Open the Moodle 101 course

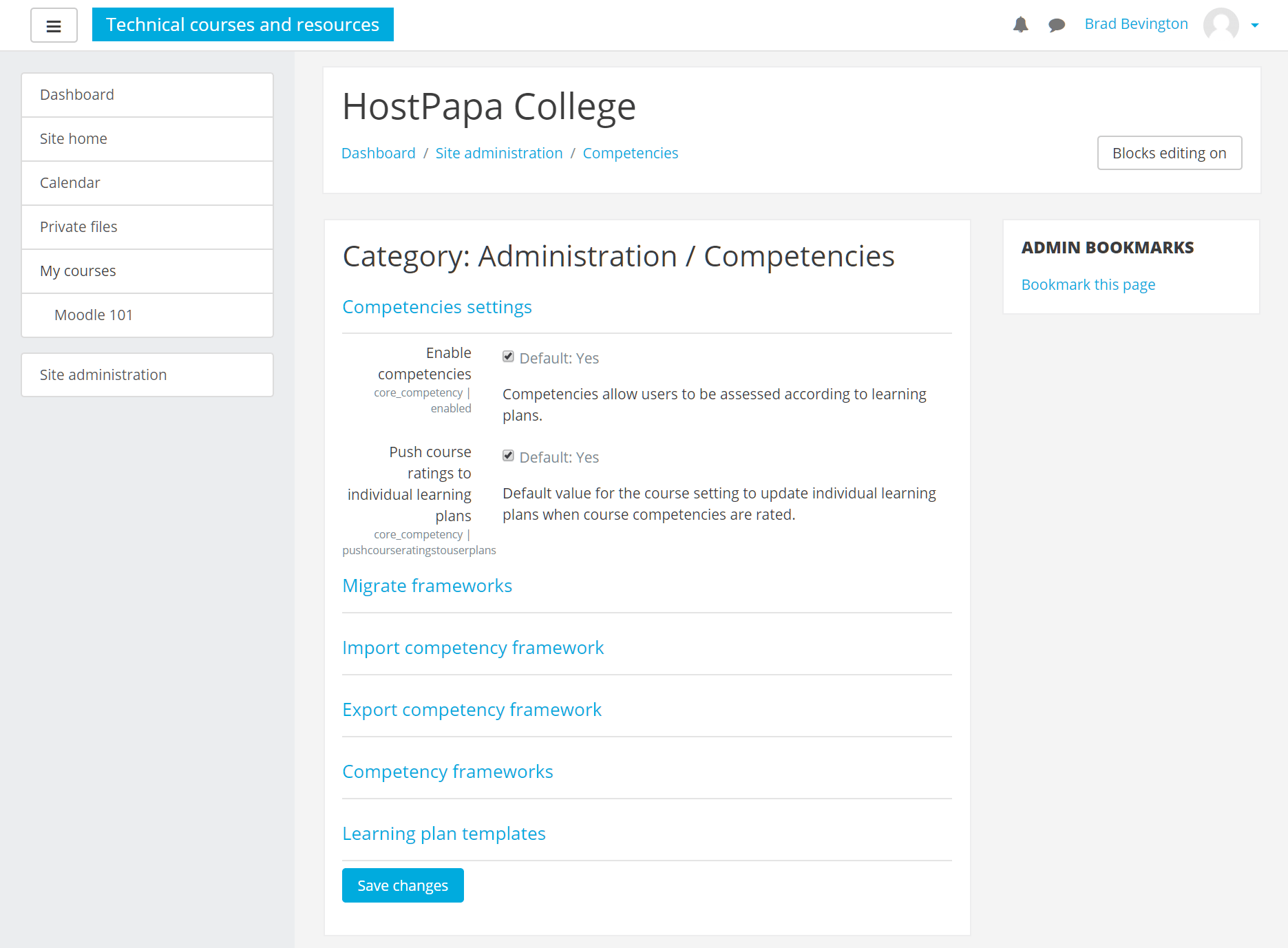(147, 315)
